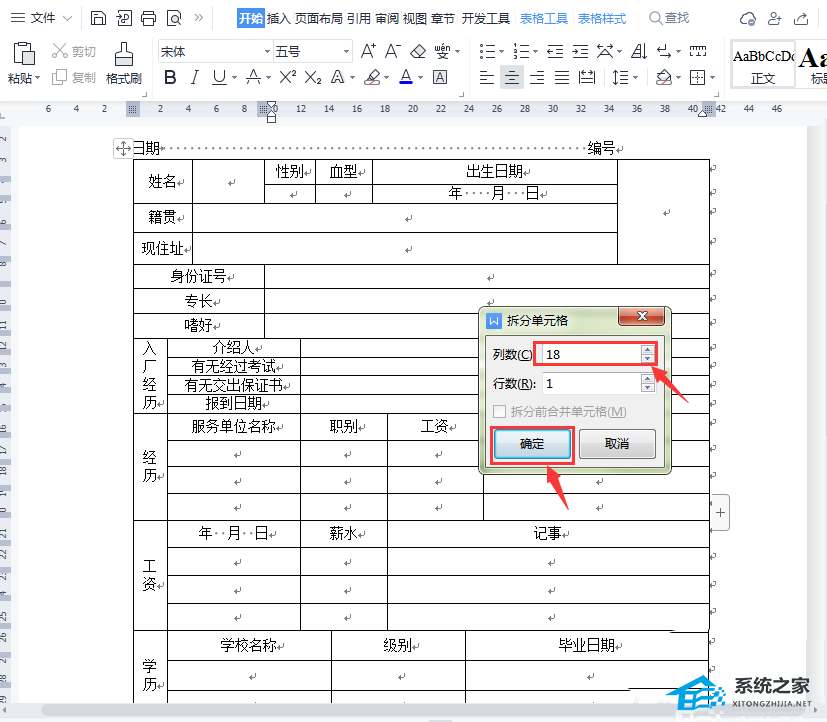Viewport: 827px width, 722px height.
Task: Open line spacing dropdown
Action: [x=636, y=78]
